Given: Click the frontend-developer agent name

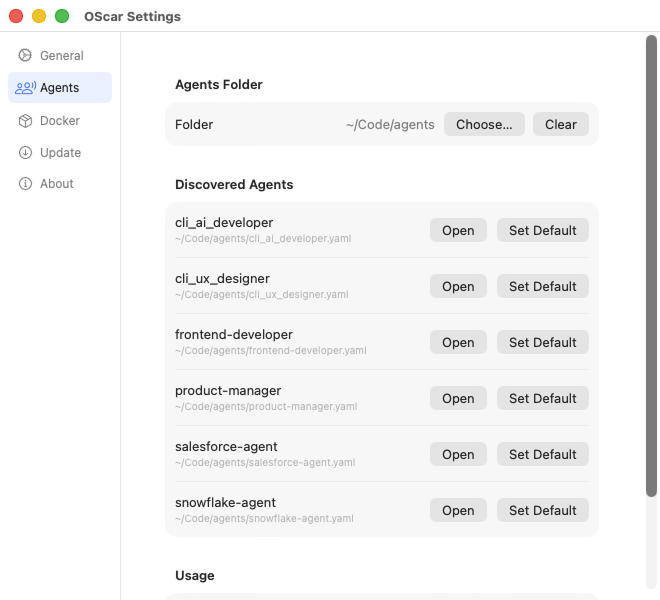Looking at the screenshot, I should point(234,334).
